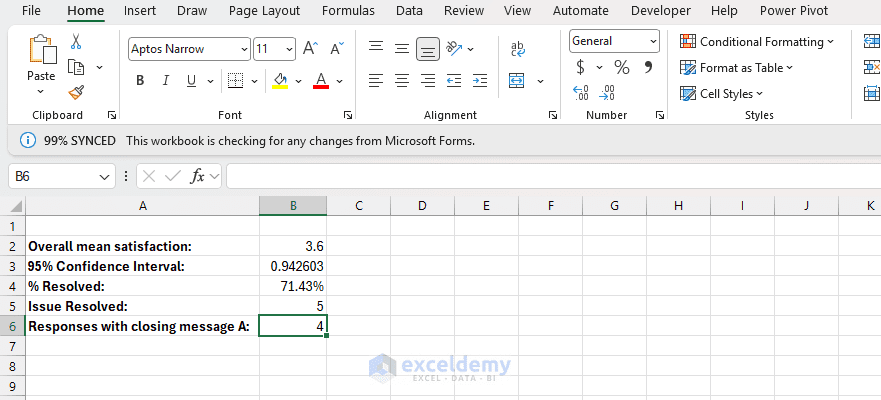The height and width of the screenshot is (400, 881).
Task: Switch to the Formulas tab
Action: (348, 11)
